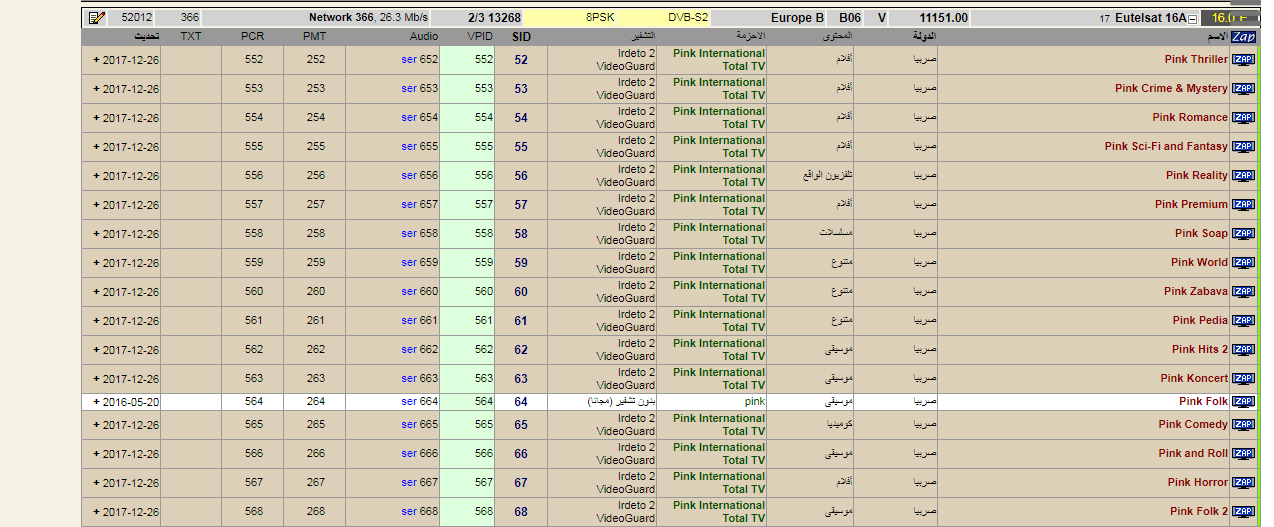Click audio language 'ser' in the Pink Folk row
The image size is (1274, 527).
pos(409,402)
